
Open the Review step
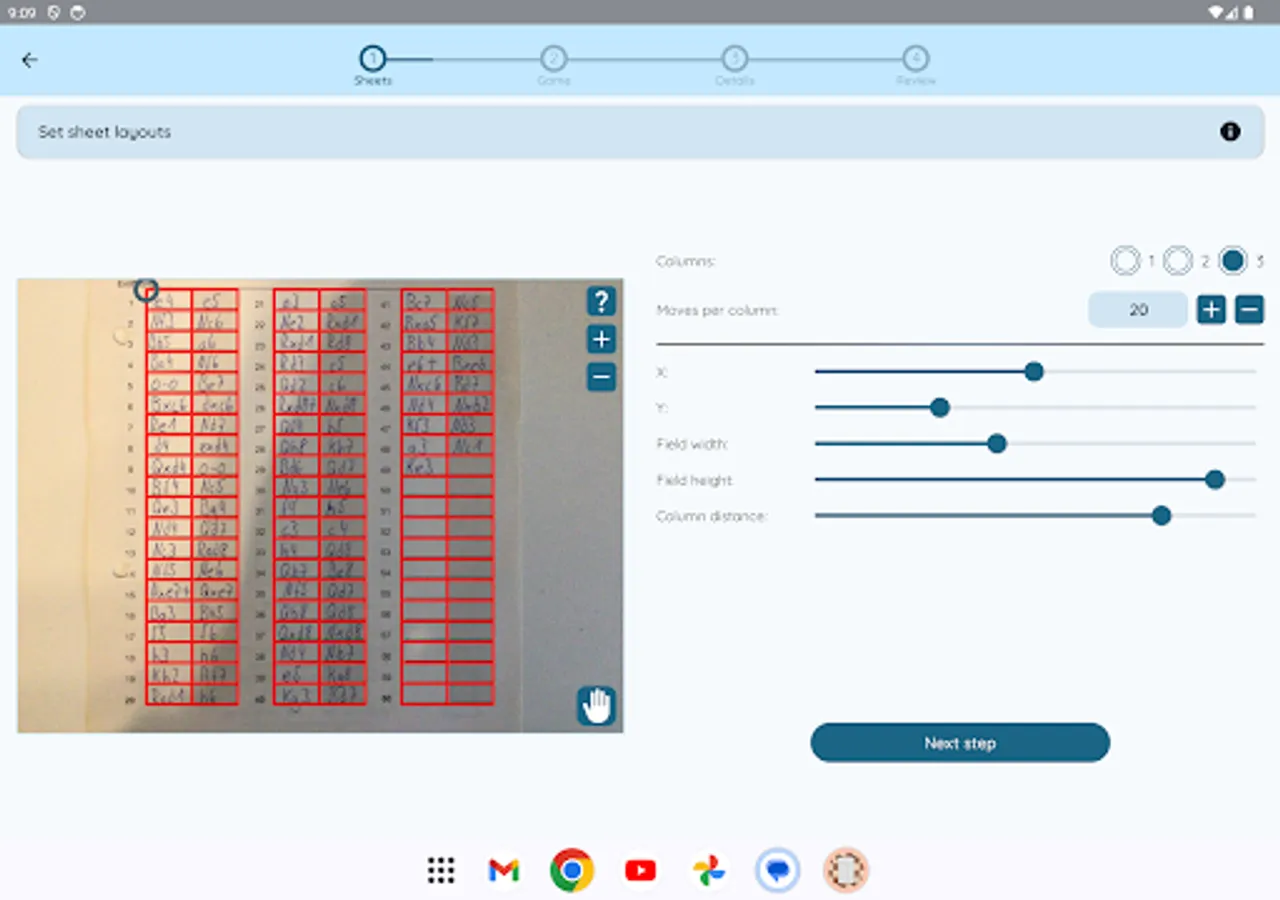pyautogui.click(x=916, y=58)
